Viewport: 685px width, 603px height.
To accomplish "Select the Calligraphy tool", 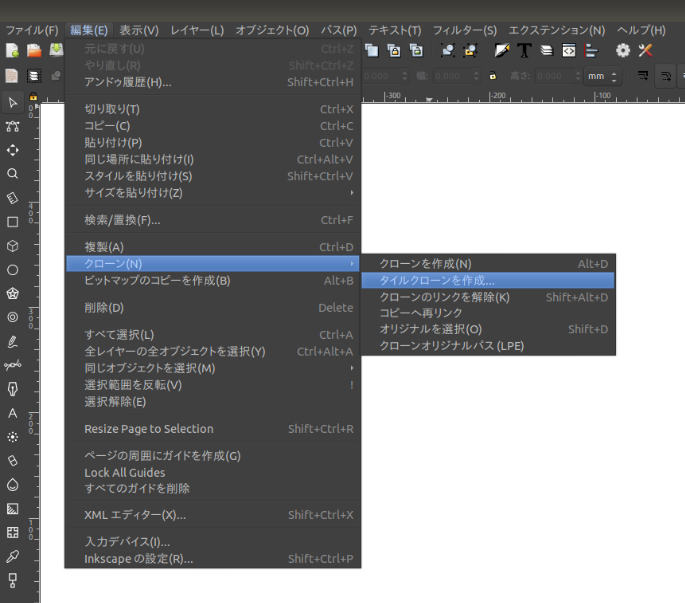I will pos(13,389).
